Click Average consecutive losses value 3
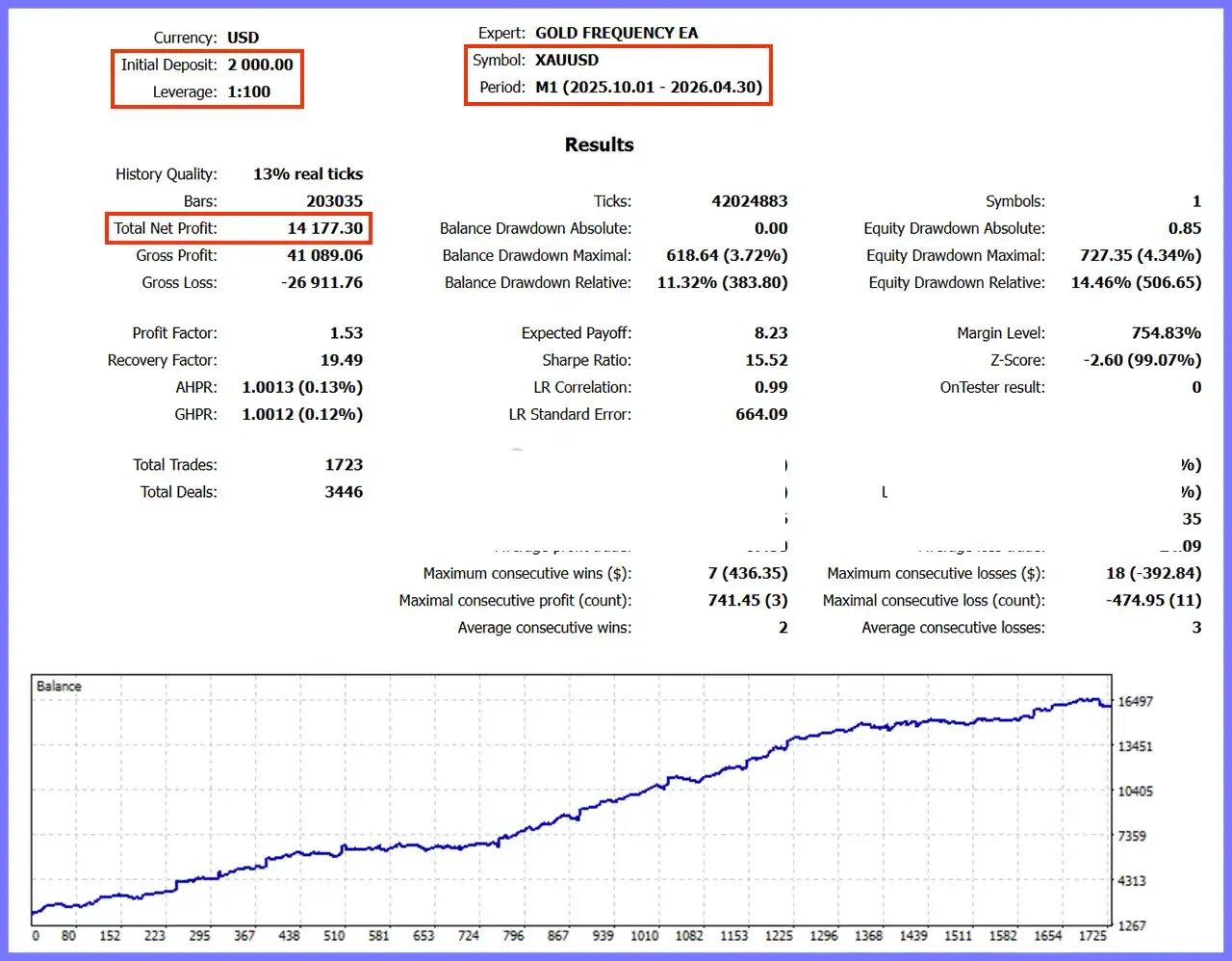The width and height of the screenshot is (1232, 961). (x=1196, y=628)
